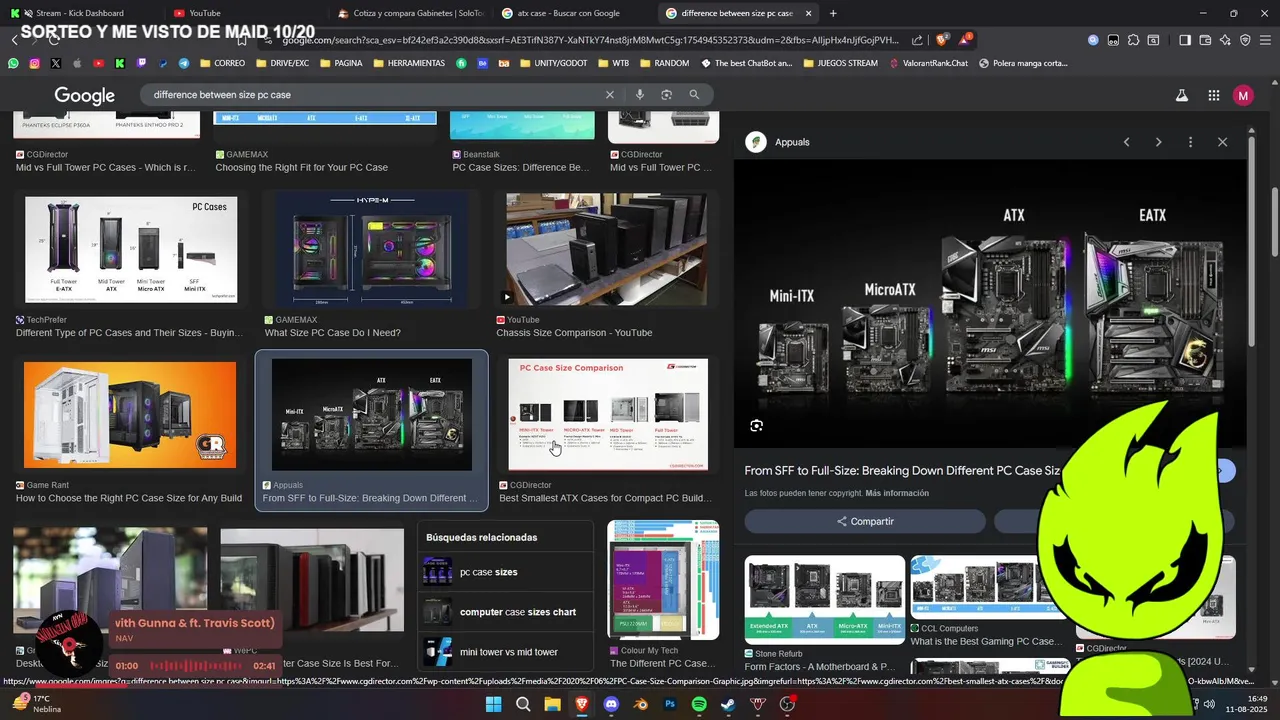Open Photoshop from the taskbar
The width and height of the screenshot is (1280, 720).
(x=670, y=704)
